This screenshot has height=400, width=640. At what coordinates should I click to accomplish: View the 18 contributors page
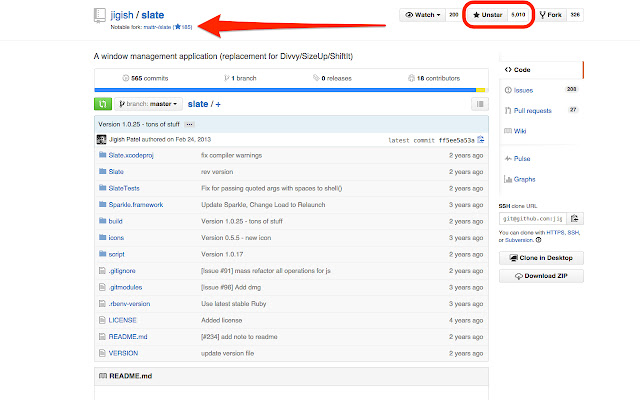pyautogui.click(x=434, y=78)
